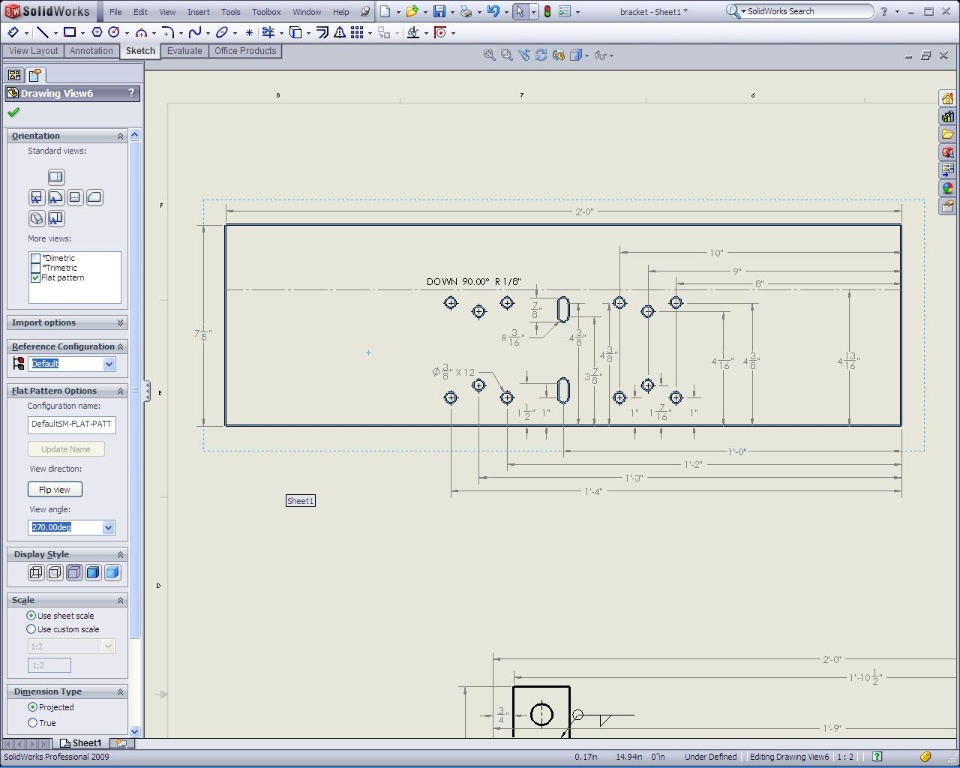960x768 pixels.
Task: Select the Use custom scale option
Action: click(31, 630)
